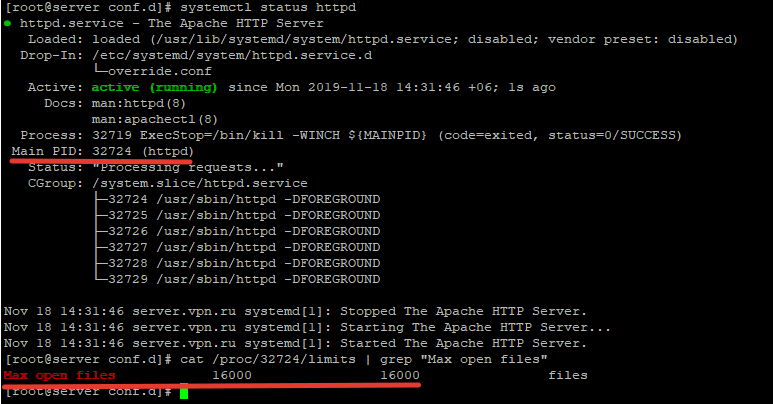Click the second 16000 hard limit value
Viewport: 773px width, 404px height.
400,375
